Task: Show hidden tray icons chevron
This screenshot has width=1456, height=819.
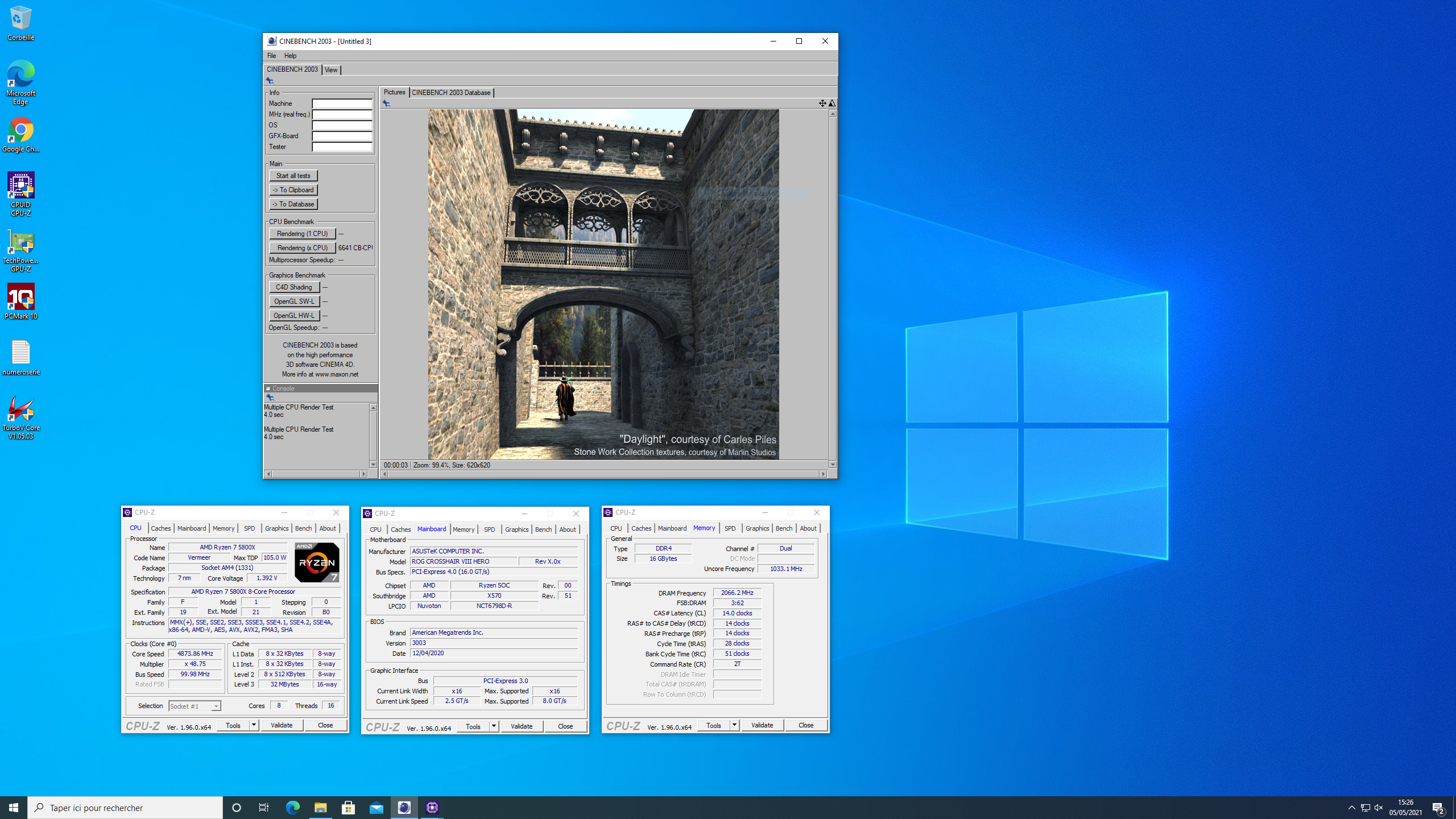Action: click(1351, 807)
